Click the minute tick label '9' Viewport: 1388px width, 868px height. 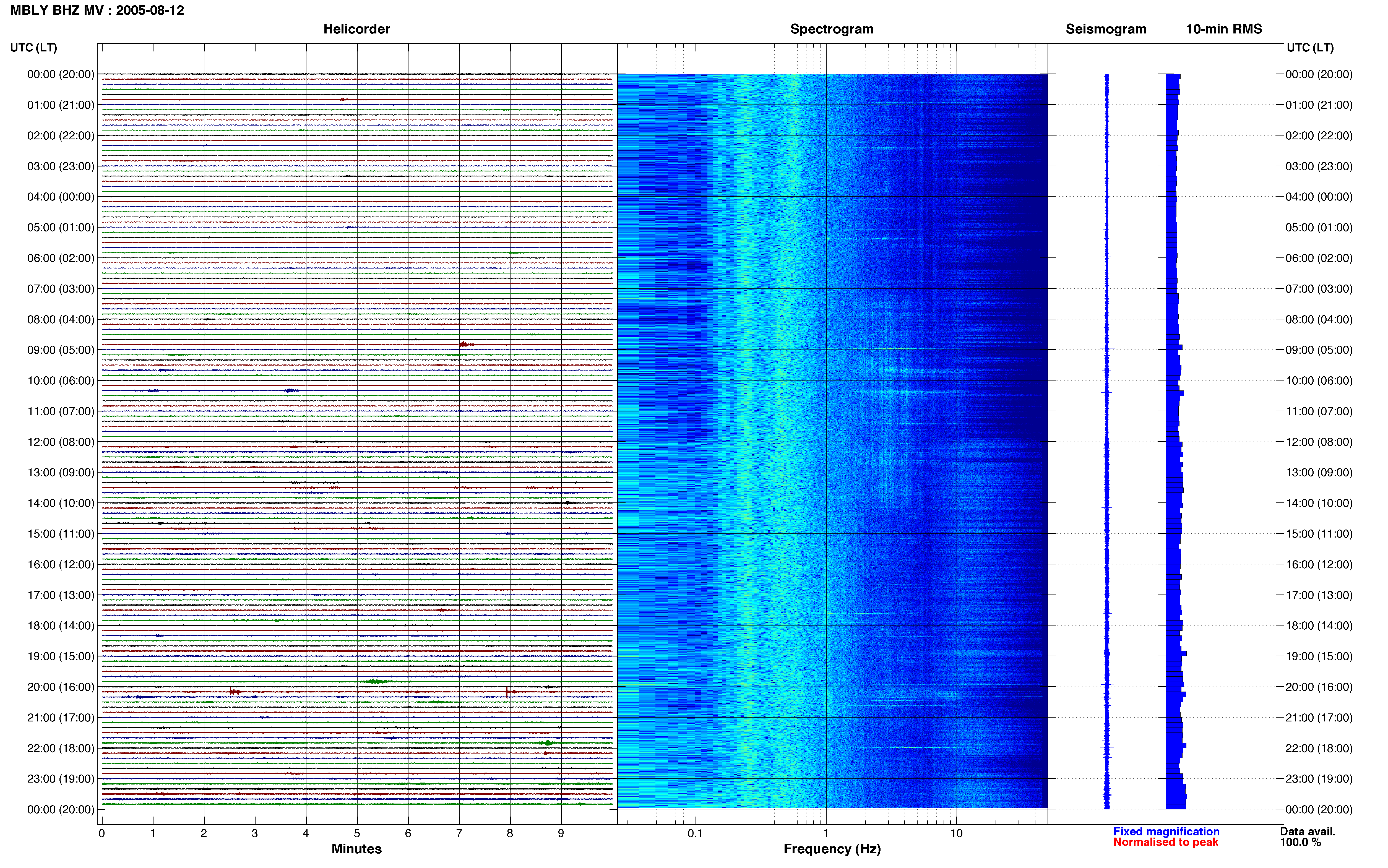(x=561, y=833)
